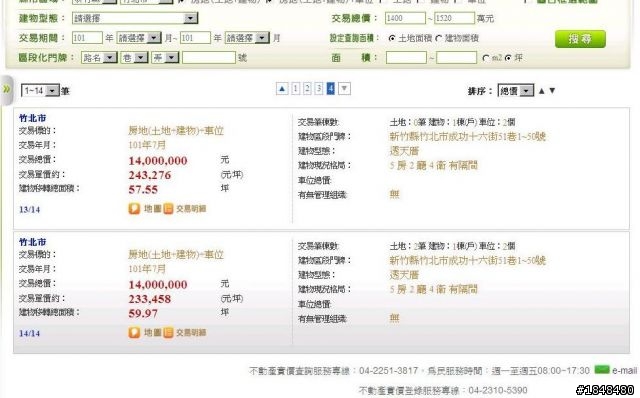
Task: Open 排序 總價 sort dropdown
Action: (516, 91)
